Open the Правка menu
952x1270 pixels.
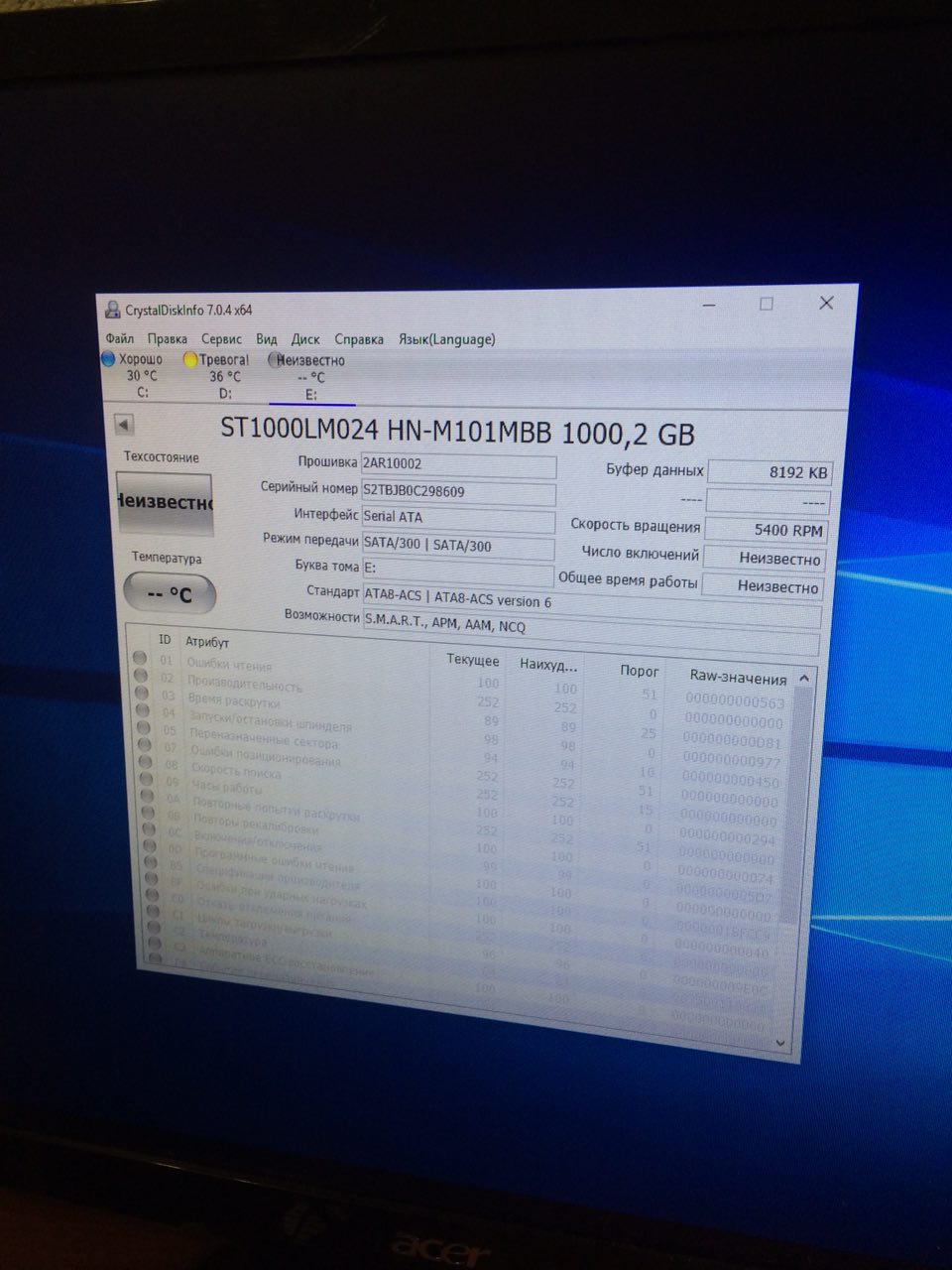(167, 338)
